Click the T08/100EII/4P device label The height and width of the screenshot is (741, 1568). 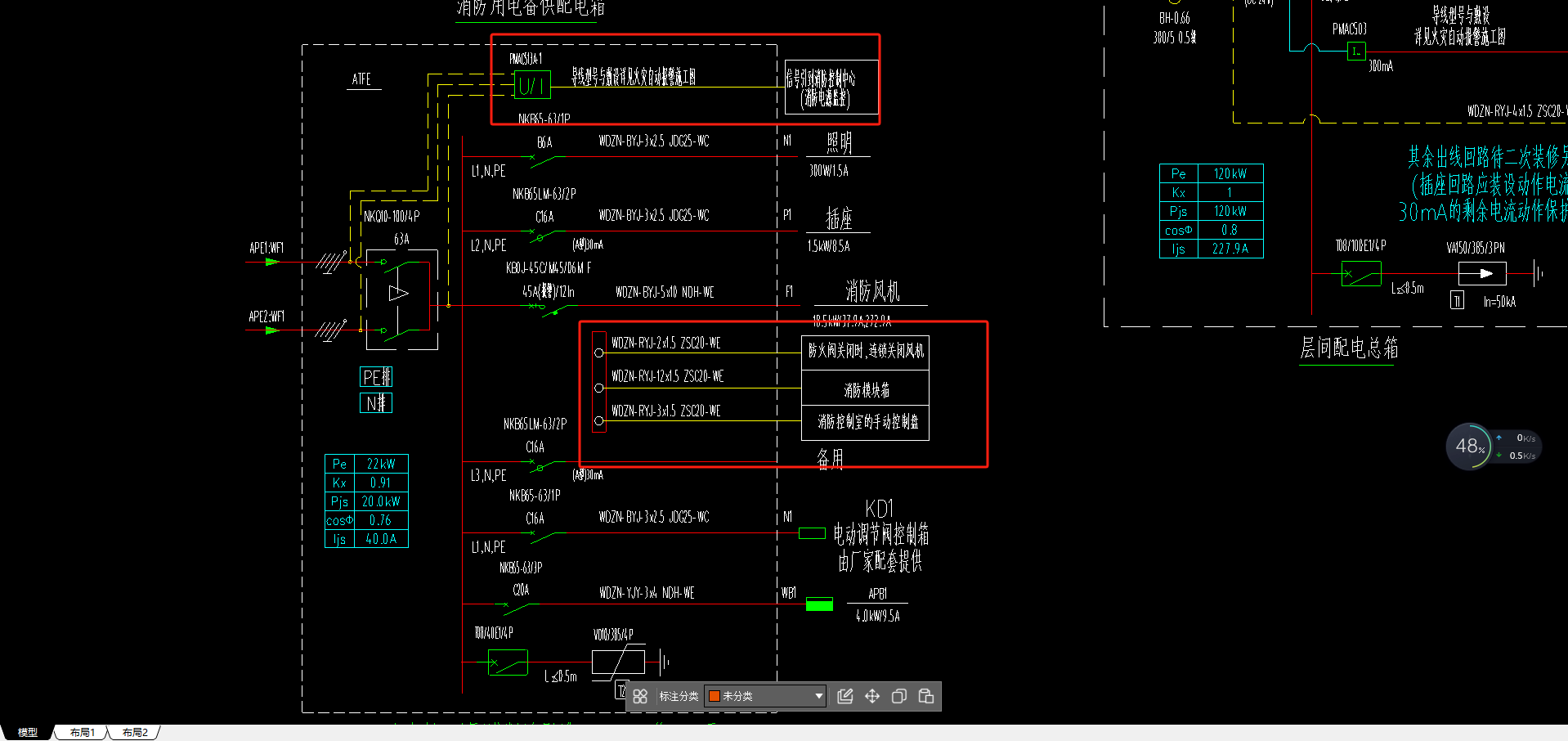(1360, 245)
